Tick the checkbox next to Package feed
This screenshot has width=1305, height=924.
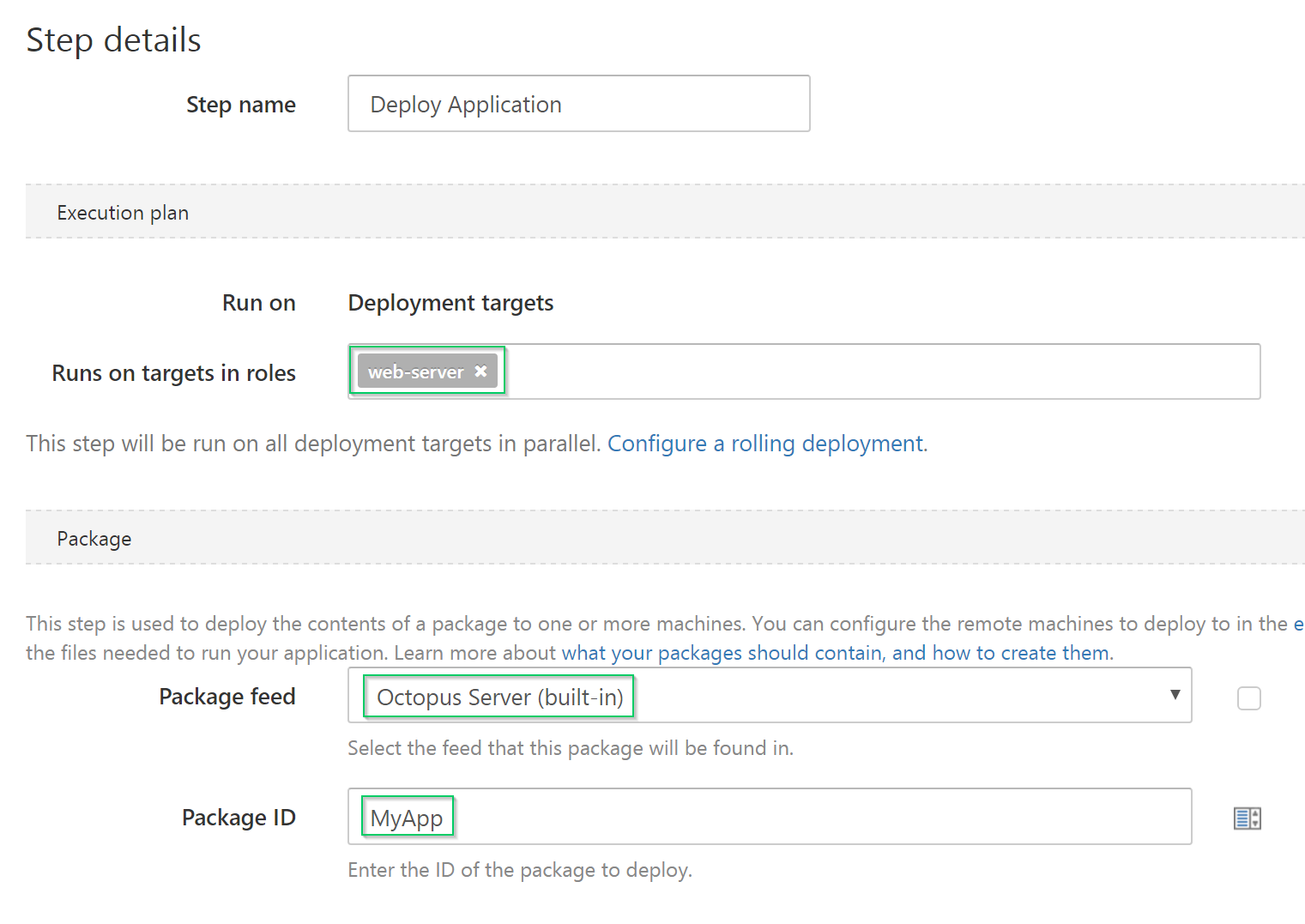[1248, 698]
